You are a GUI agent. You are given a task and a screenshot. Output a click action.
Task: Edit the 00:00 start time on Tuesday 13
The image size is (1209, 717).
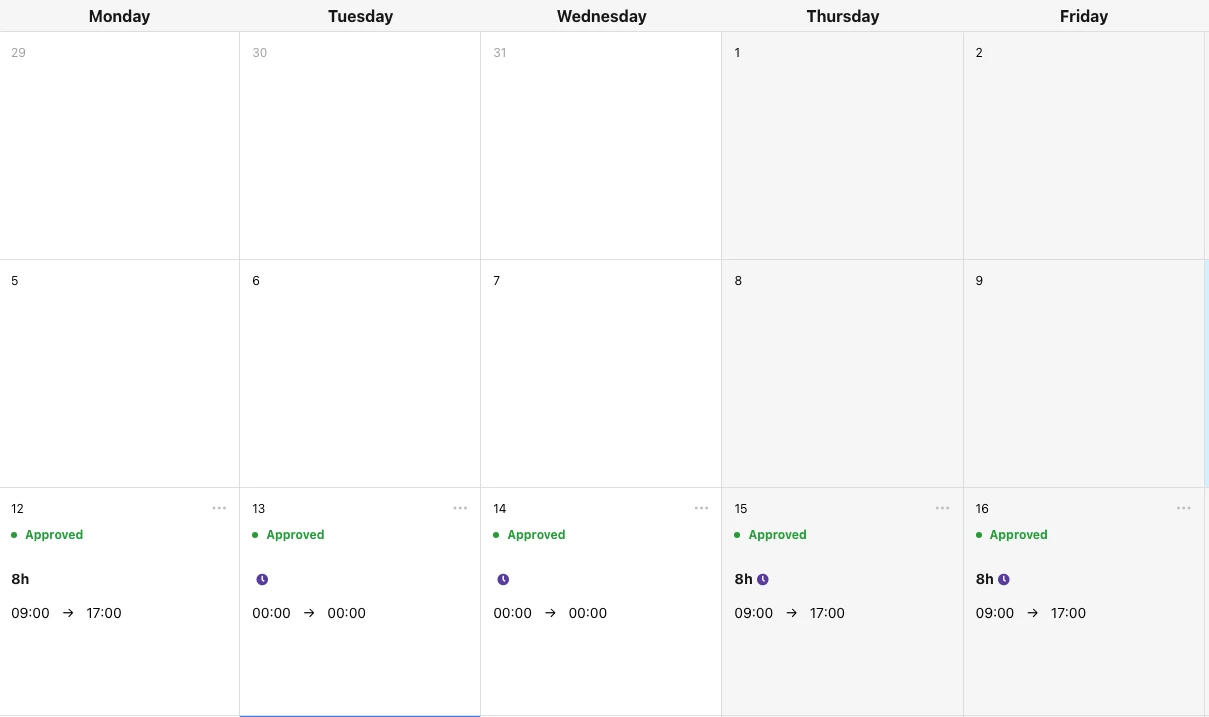tap(271, 613)
